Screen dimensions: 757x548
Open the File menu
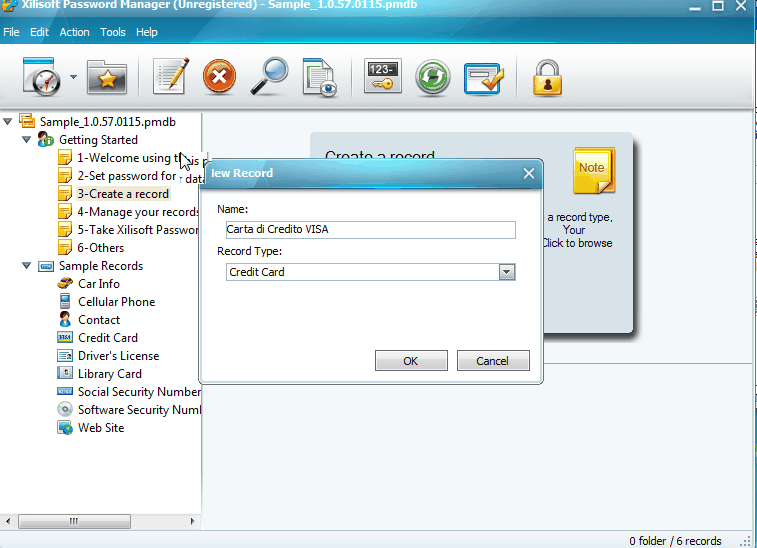11,32
